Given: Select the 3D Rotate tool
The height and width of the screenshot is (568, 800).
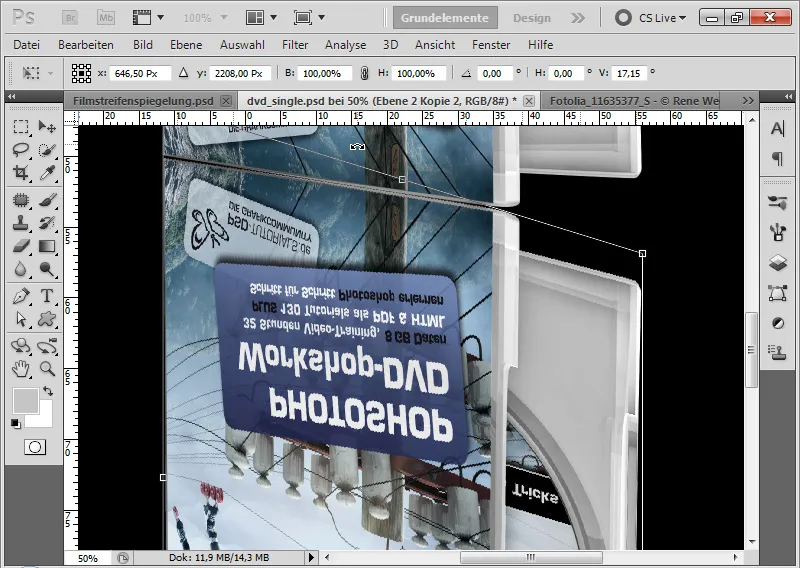Looking at the screenshot, I should point(20,346).
